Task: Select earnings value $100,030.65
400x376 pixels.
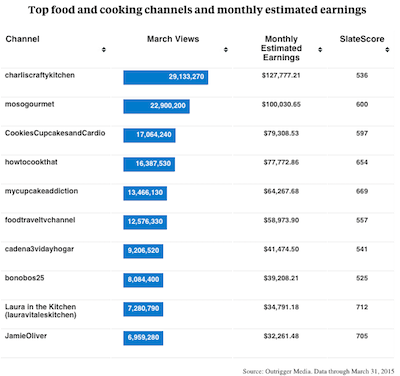Action: (x=281, y=105)
